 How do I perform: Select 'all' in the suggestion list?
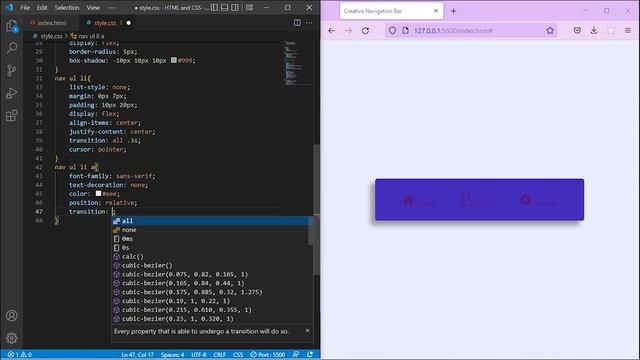click(210, 221)
